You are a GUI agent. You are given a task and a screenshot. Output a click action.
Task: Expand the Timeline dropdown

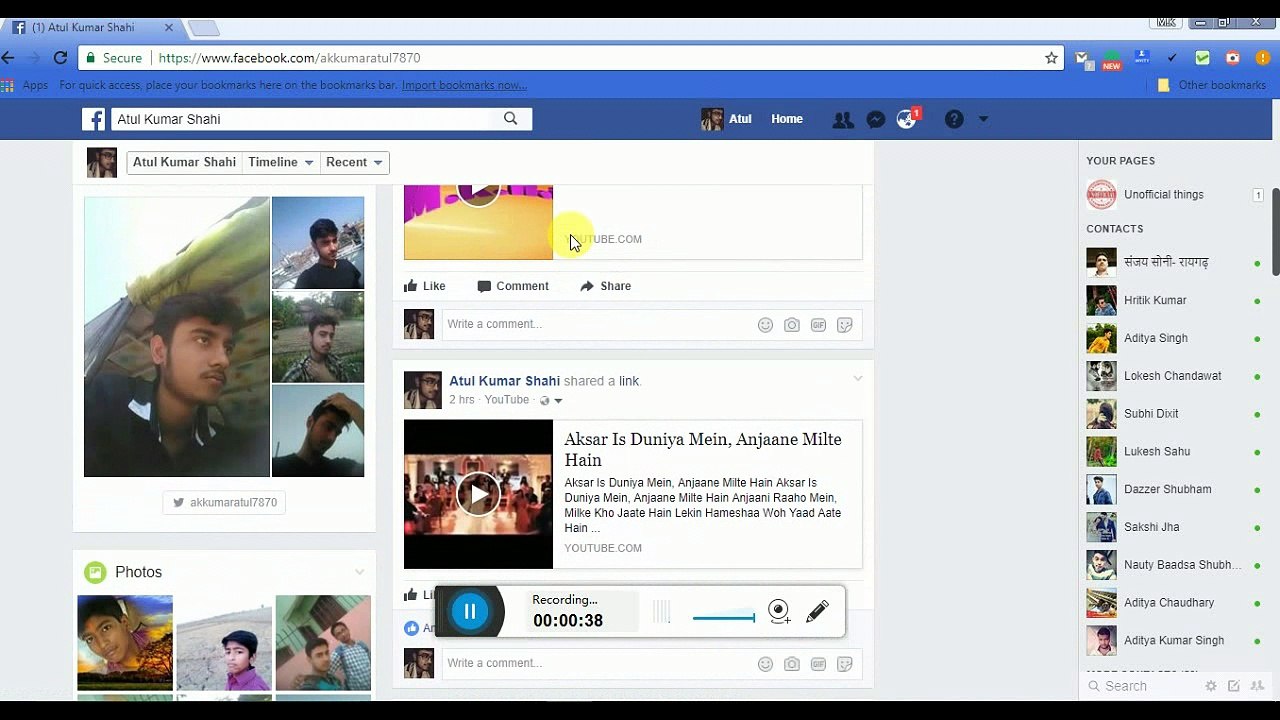281,162
